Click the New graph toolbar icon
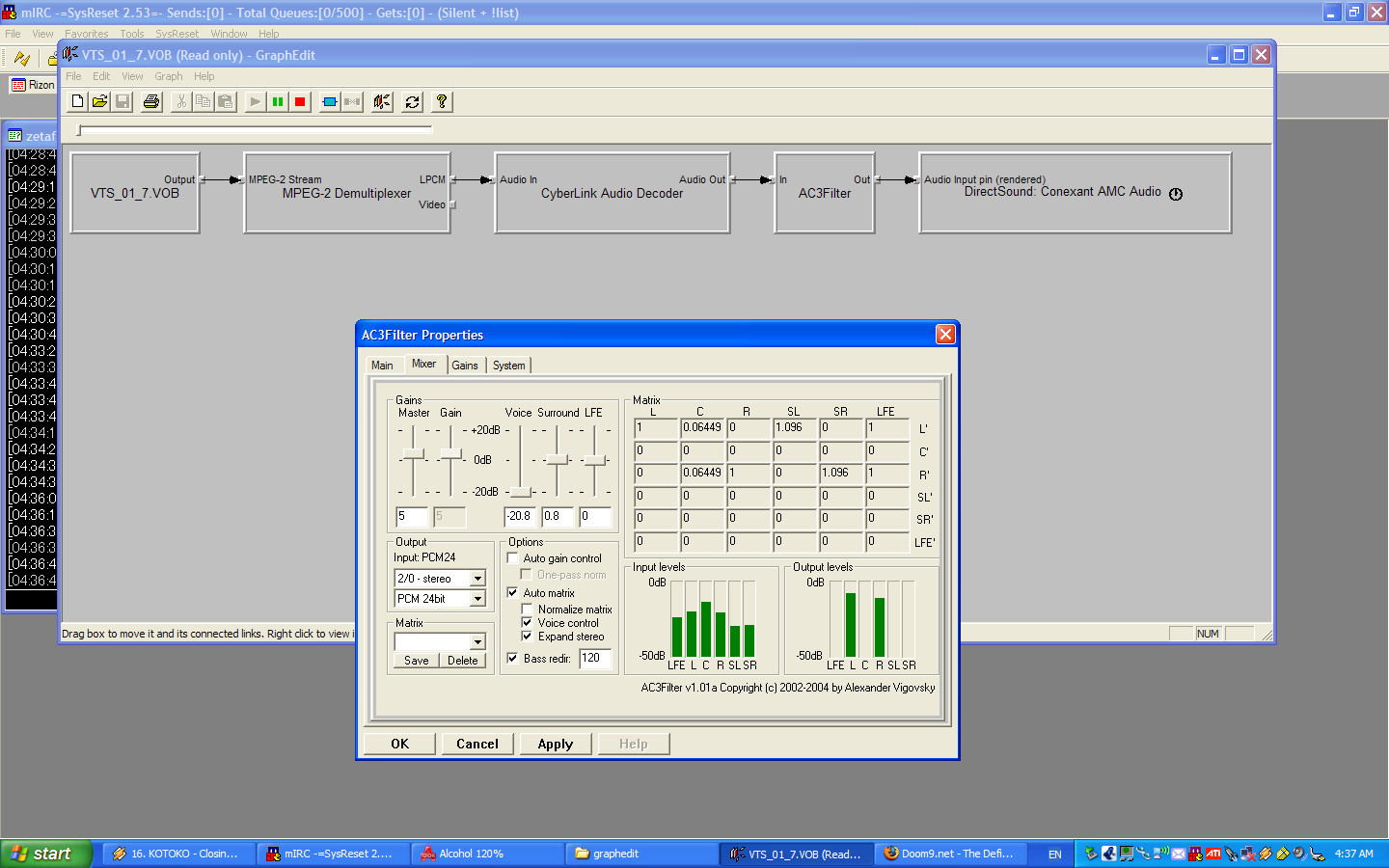This screenshot has width=1389, height=868. point(77,101)
